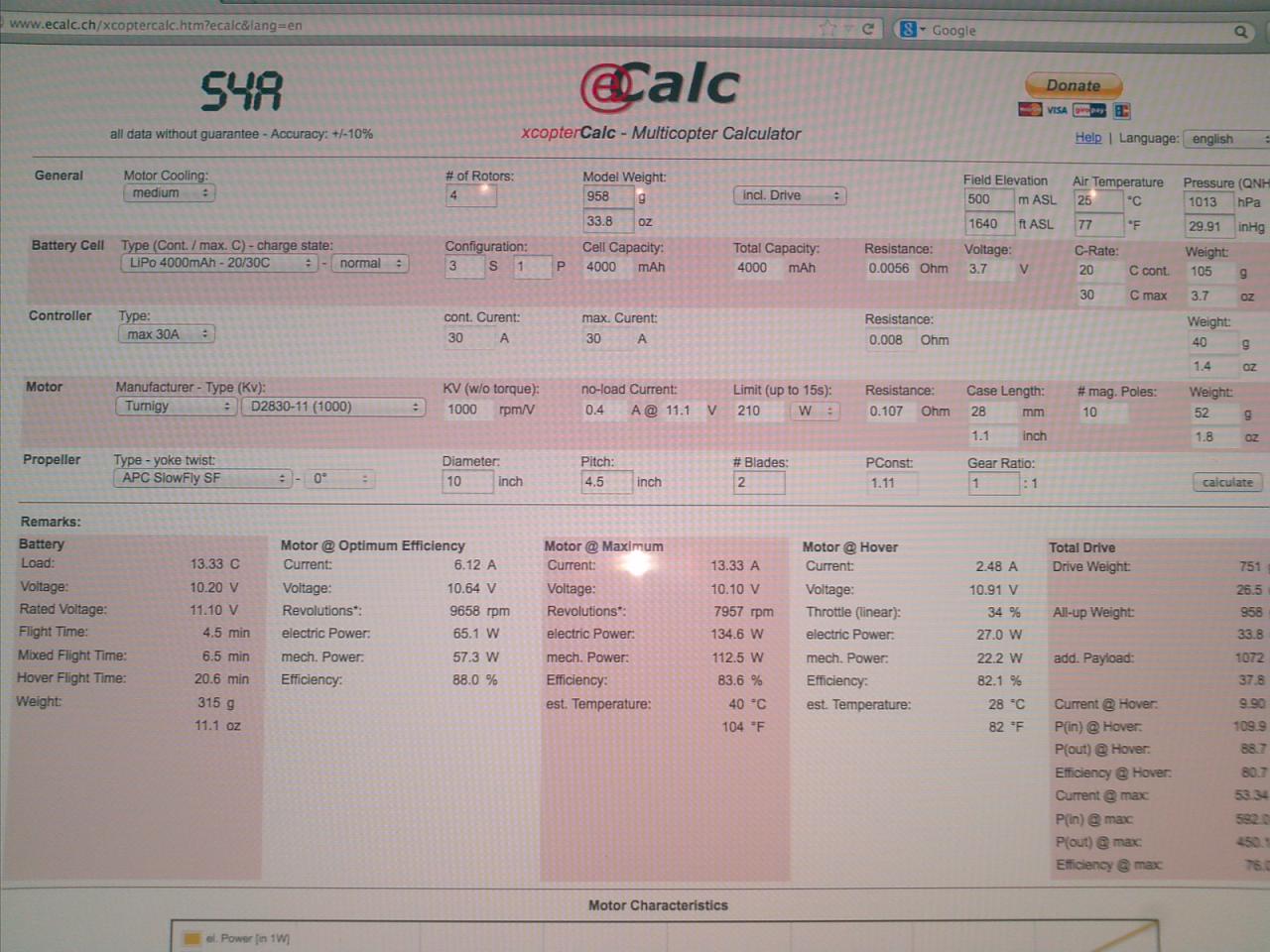The image size is (1270, 952).
Task: Click the browser URL address bar
Action: (397, 26)
